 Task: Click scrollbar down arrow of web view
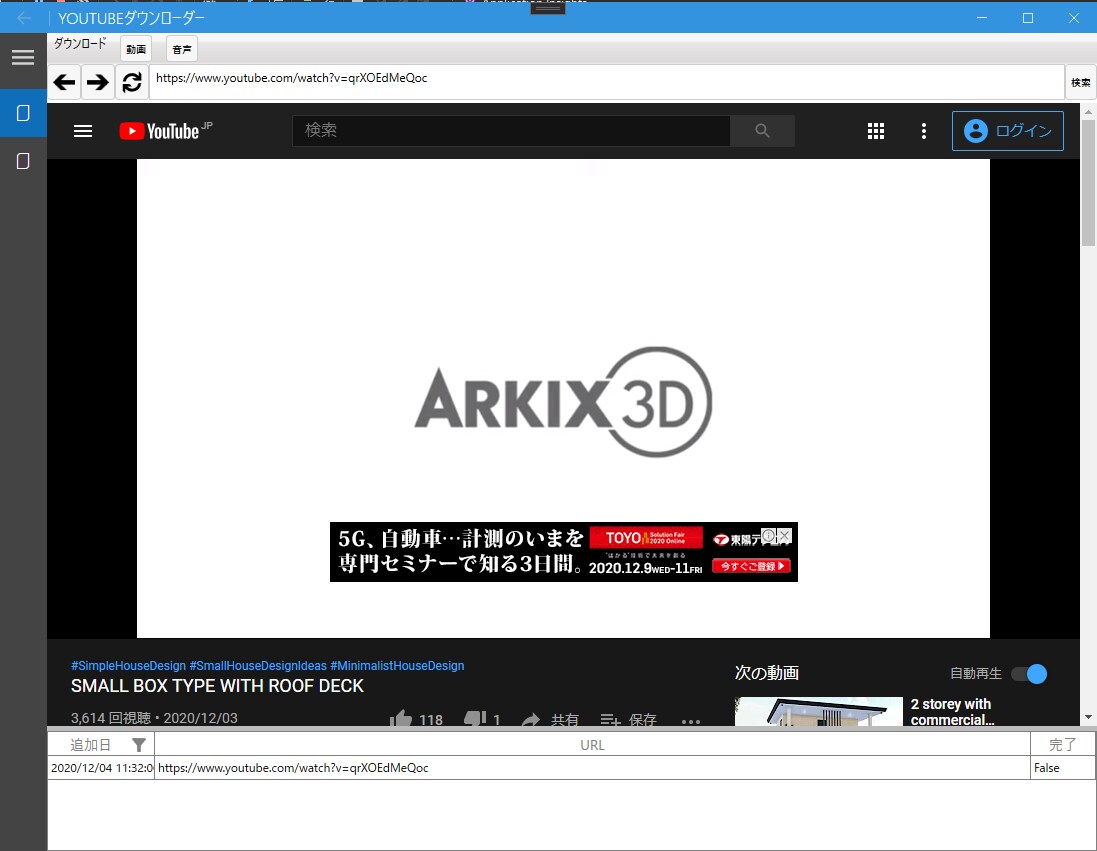point(1088,717)
